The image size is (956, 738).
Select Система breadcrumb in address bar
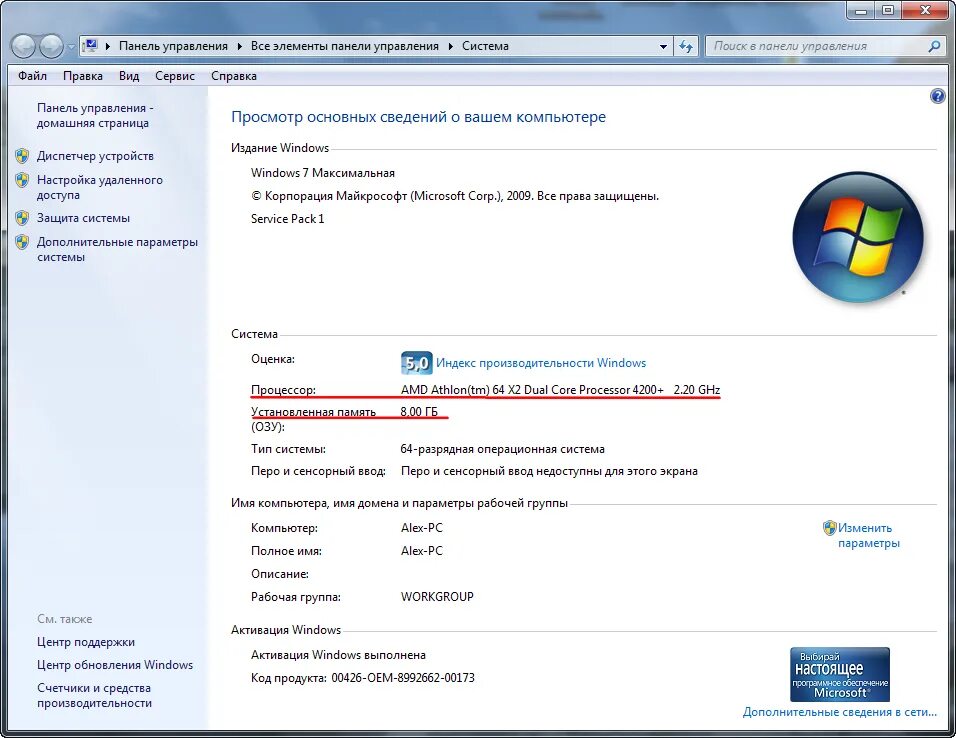click(485, 46)
